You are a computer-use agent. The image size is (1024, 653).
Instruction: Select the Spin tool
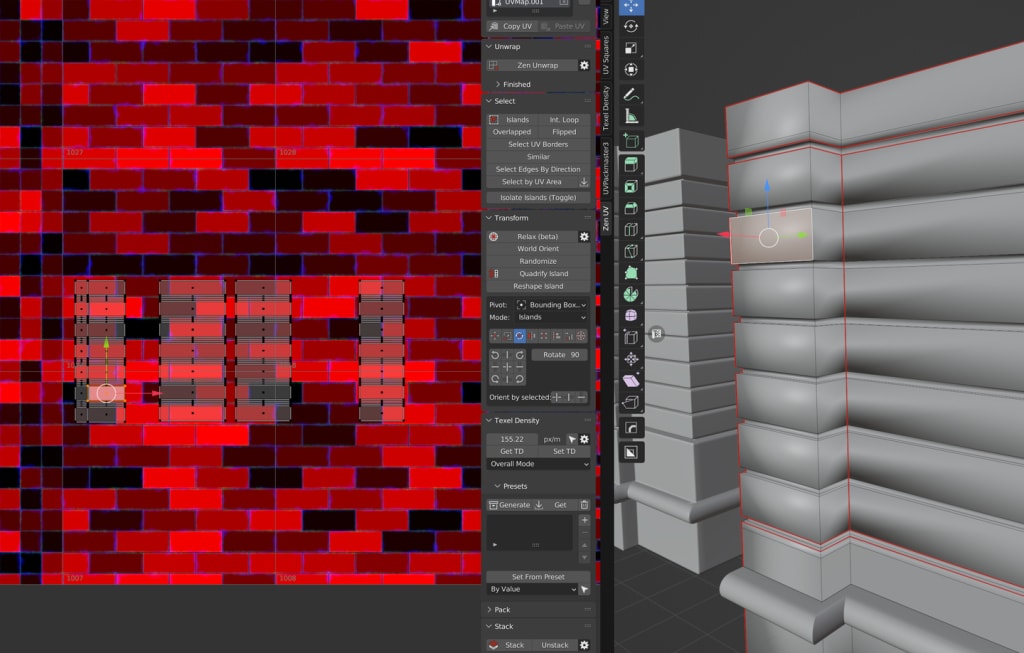click(x=631, y=295)
